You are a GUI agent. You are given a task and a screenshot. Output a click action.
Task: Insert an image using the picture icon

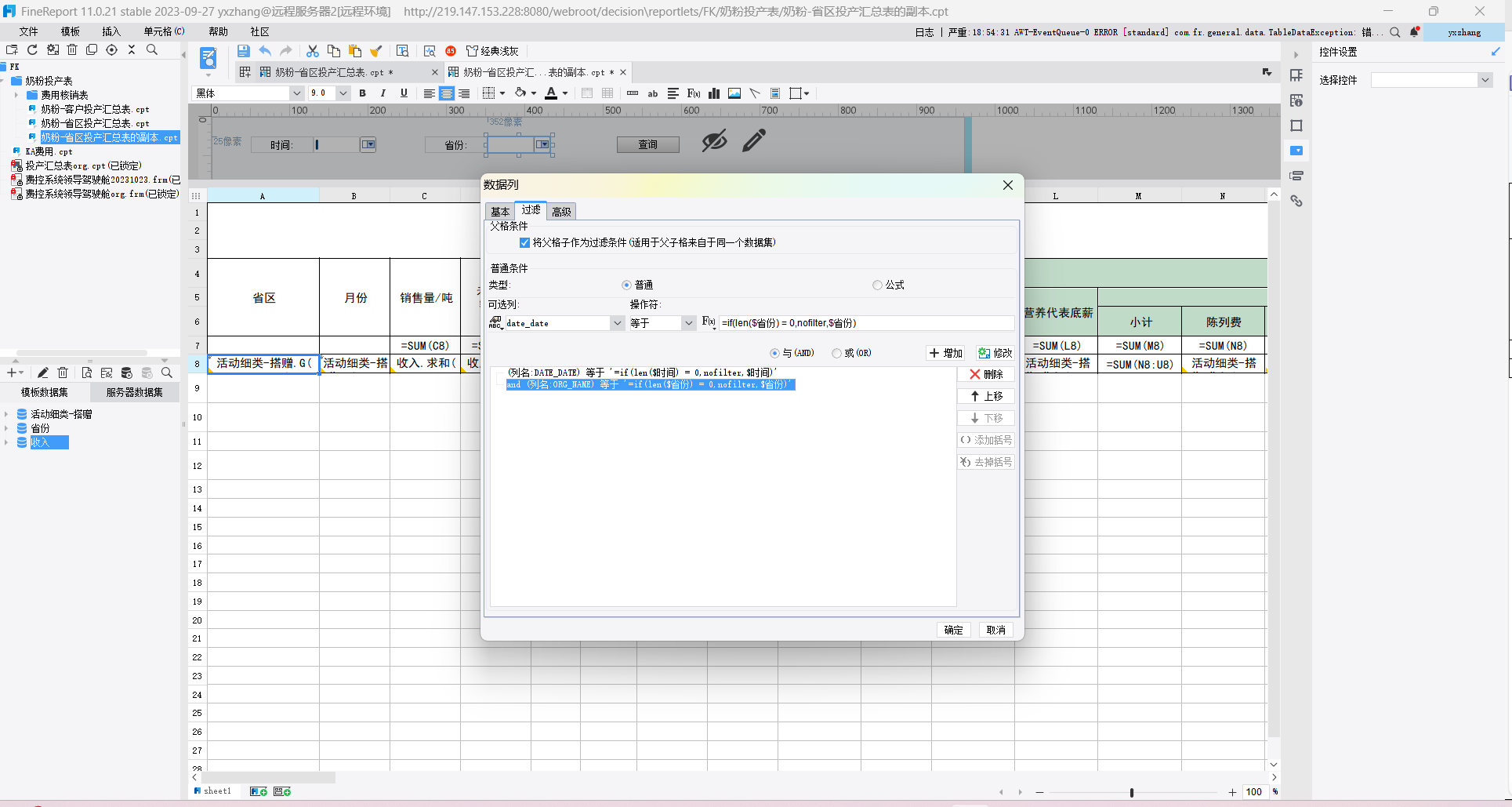pyautogui.click(x=734, y=93)
